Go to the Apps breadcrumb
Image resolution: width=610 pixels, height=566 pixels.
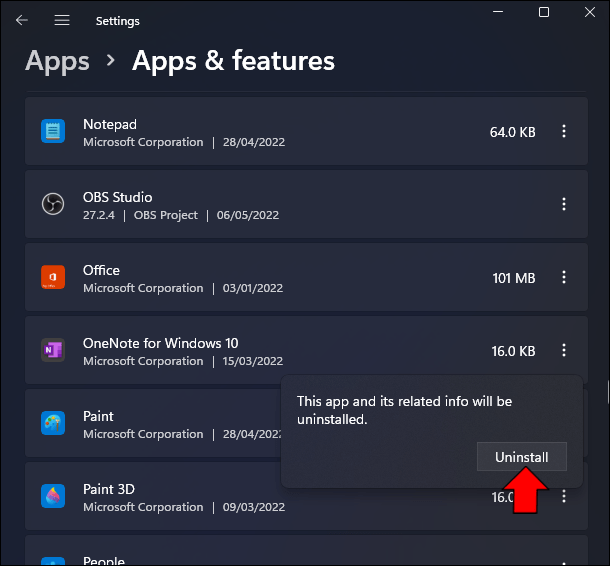click(57, 61)
